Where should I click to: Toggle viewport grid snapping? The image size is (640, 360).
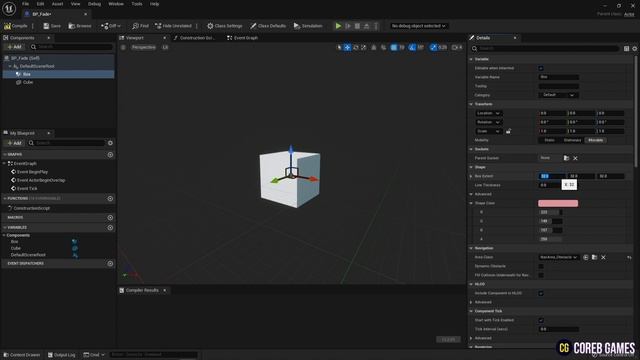click(x=394, y=47)
